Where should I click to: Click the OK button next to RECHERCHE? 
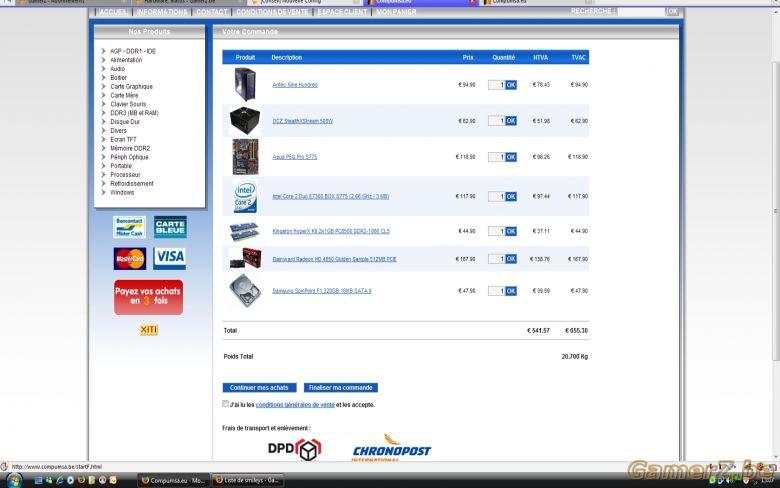click(673, 11)
